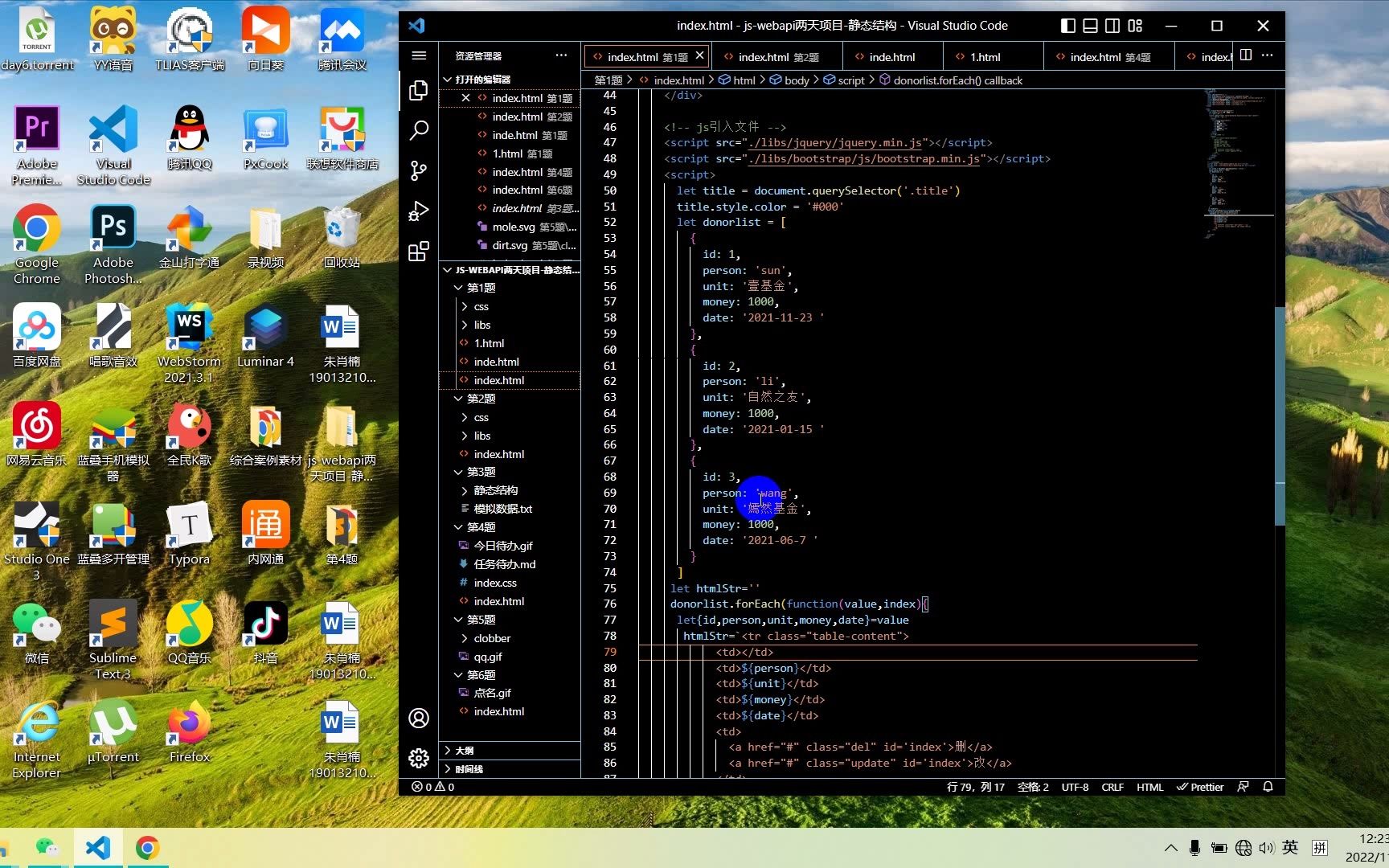Select mole.svg in open editors
Image resolution: width=1389 pixels, height=868 pixels.
(x=510, y=227)
